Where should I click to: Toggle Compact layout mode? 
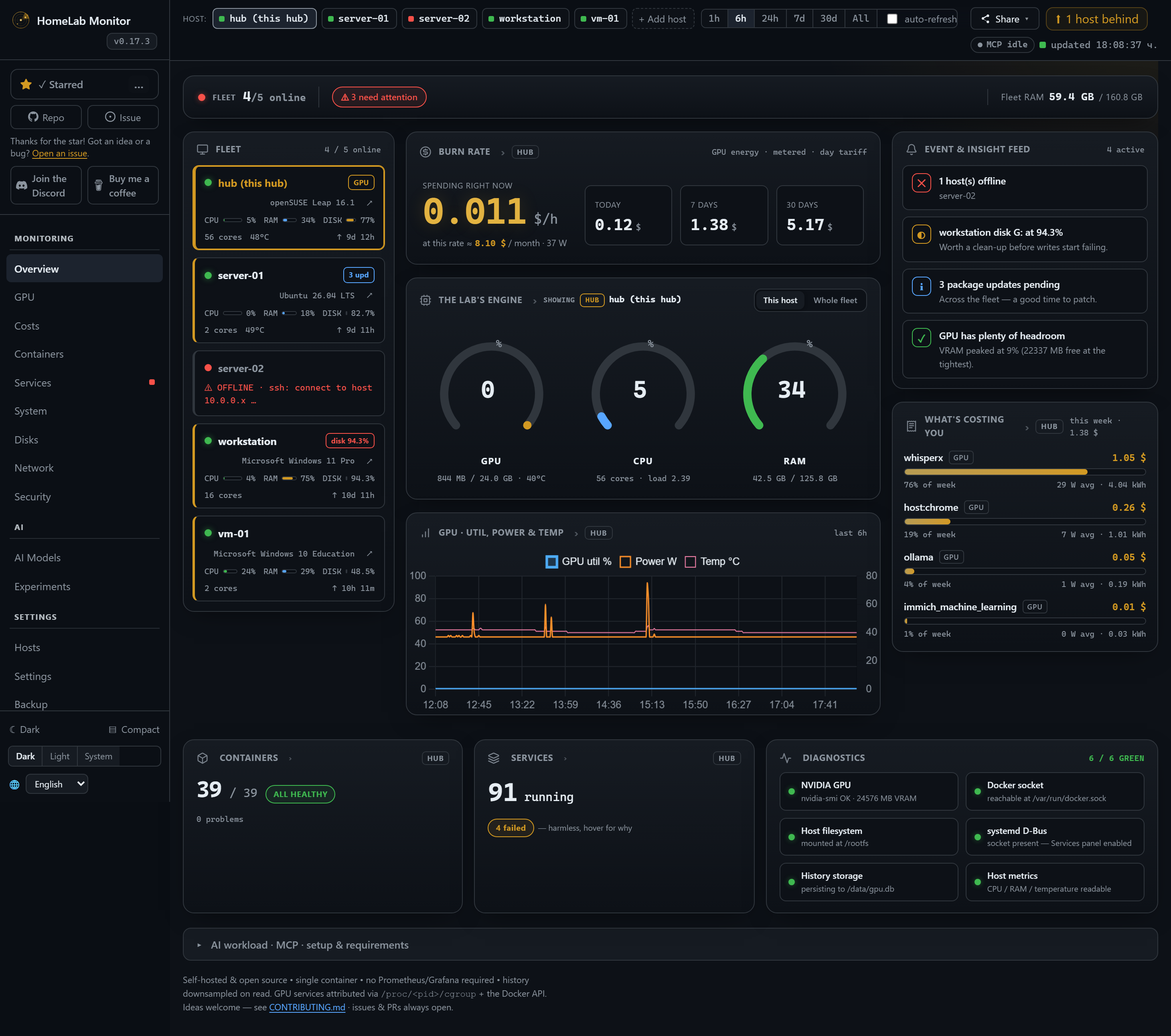[x=134, y=730]
